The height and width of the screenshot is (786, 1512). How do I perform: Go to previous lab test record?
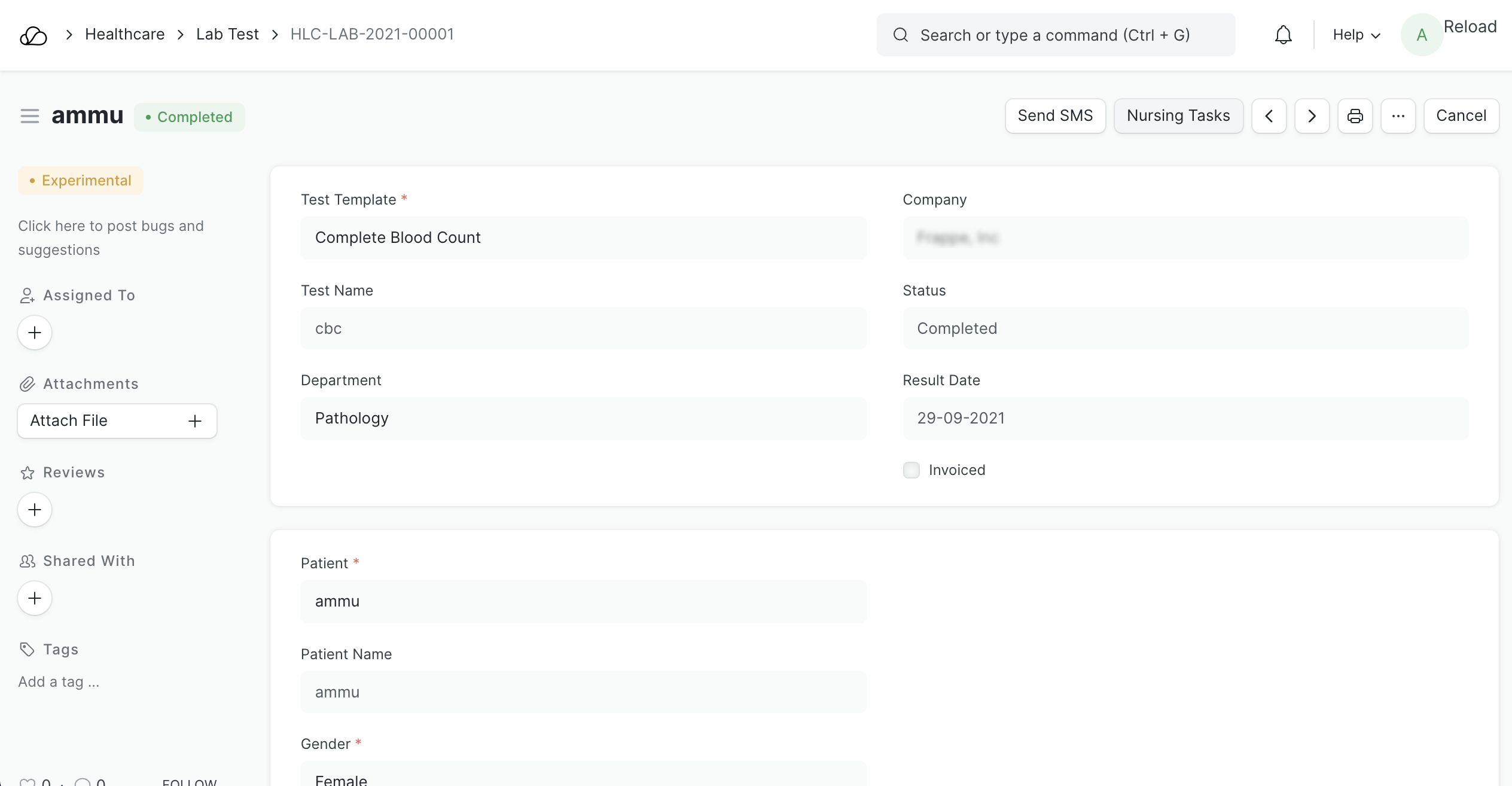coord(1269,116)
